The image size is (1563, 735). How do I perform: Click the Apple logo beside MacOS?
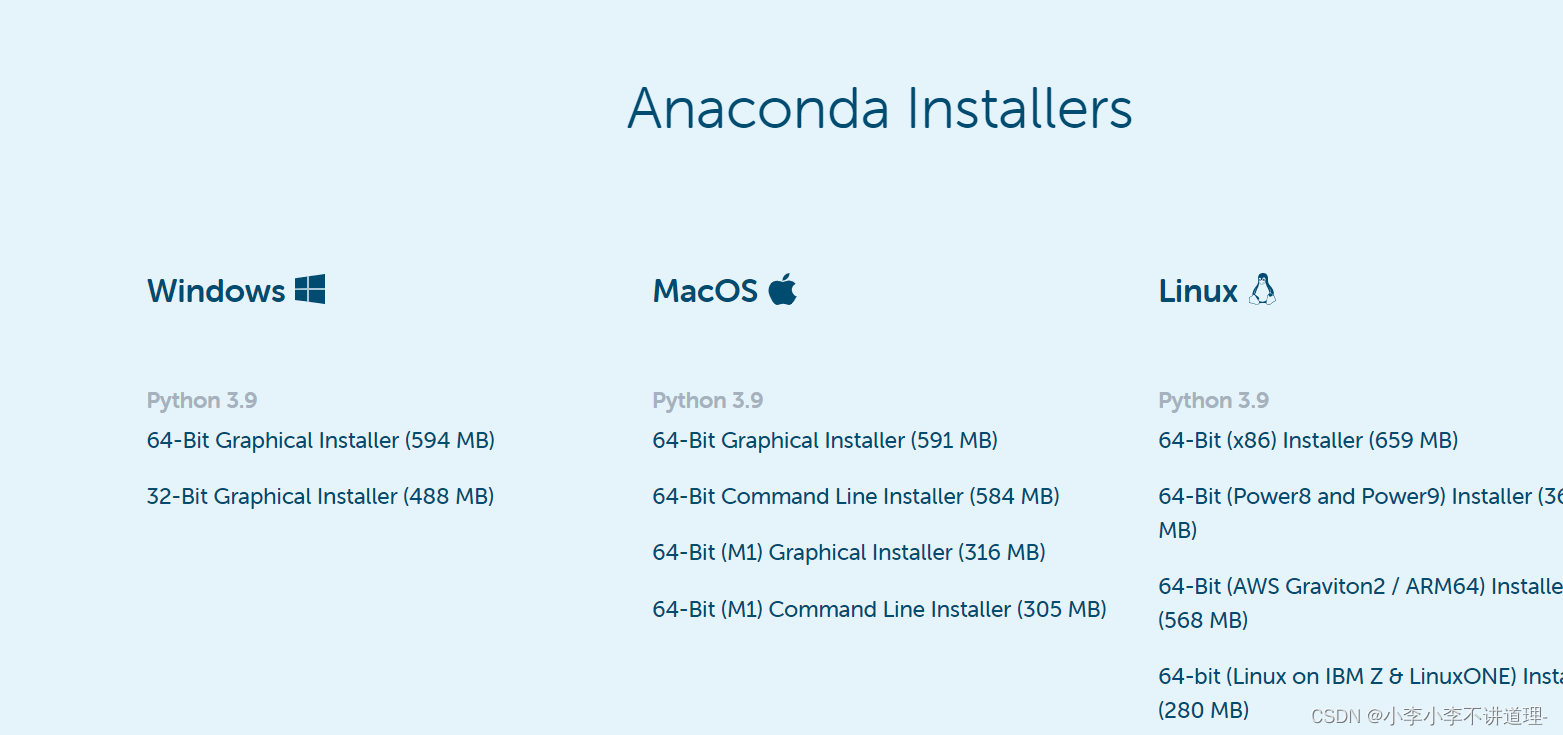pos(782,290)
